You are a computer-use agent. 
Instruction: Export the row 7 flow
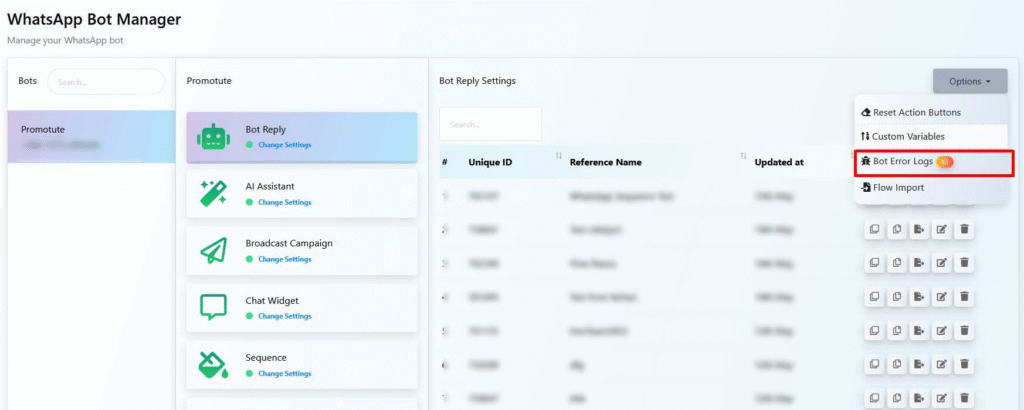[919, 398]
